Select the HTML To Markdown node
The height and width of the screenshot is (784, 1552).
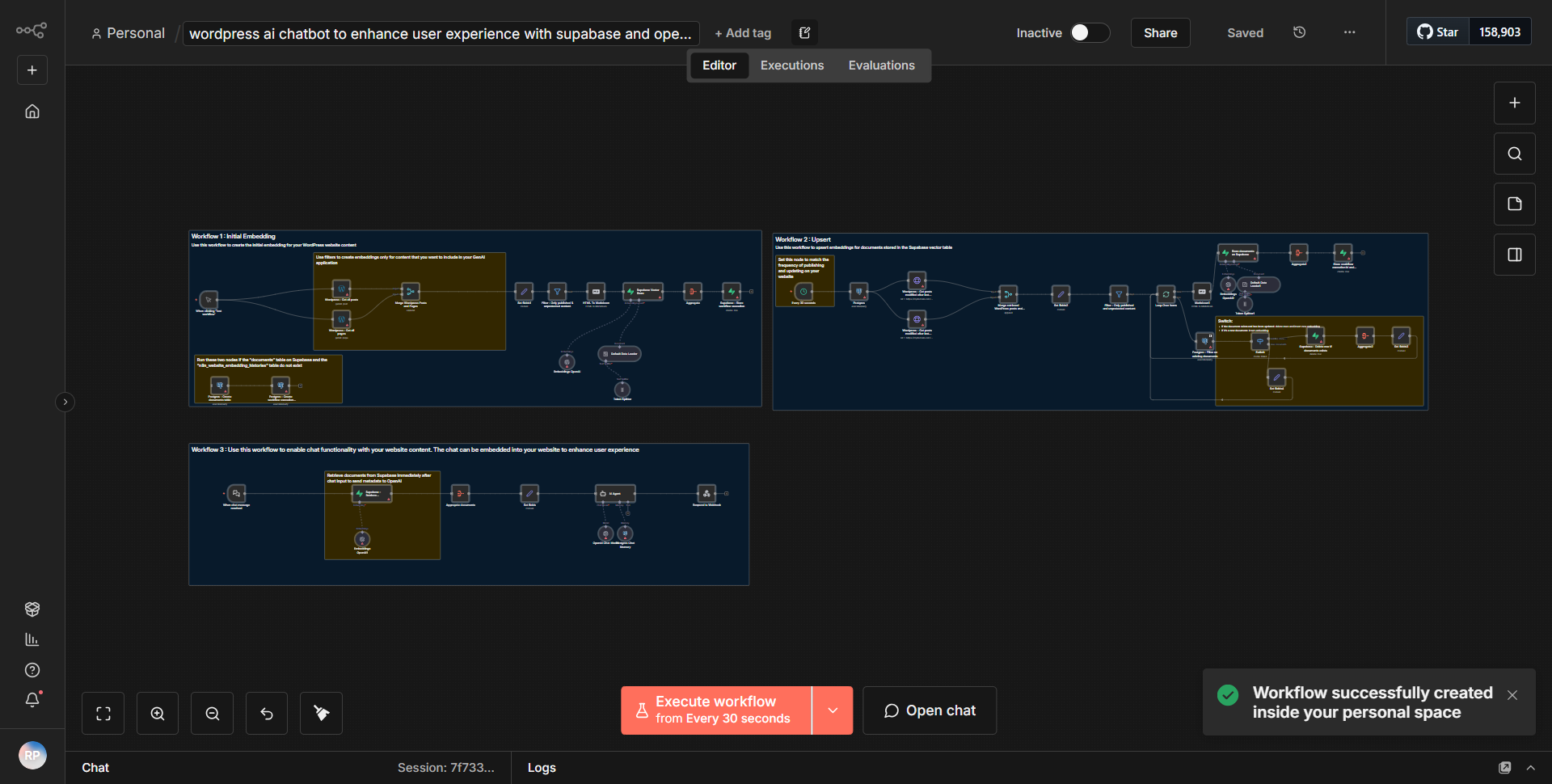pos(596,292)
